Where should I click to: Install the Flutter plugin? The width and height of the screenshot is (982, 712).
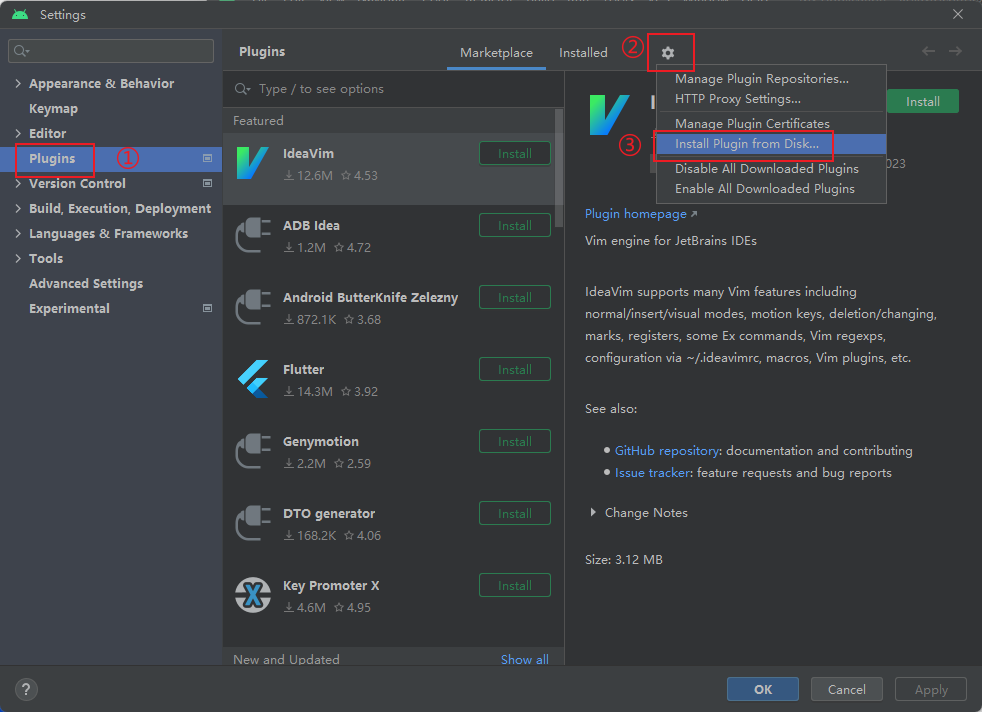[x=515, y=369]
